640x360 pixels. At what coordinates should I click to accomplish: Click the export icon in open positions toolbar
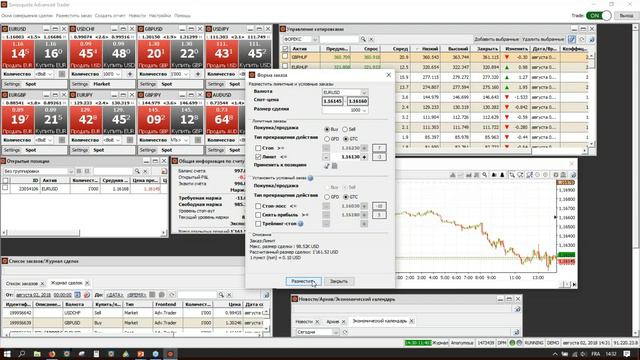tap(164, 171)
